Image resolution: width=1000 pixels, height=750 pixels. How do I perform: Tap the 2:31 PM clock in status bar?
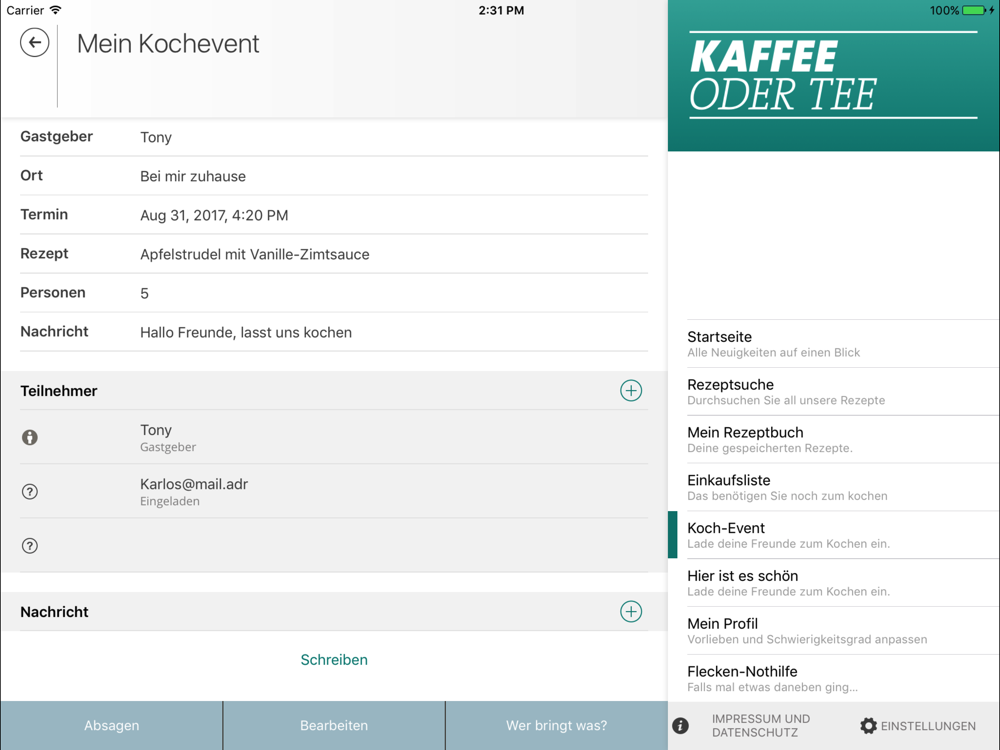click(x=501, y=10)
